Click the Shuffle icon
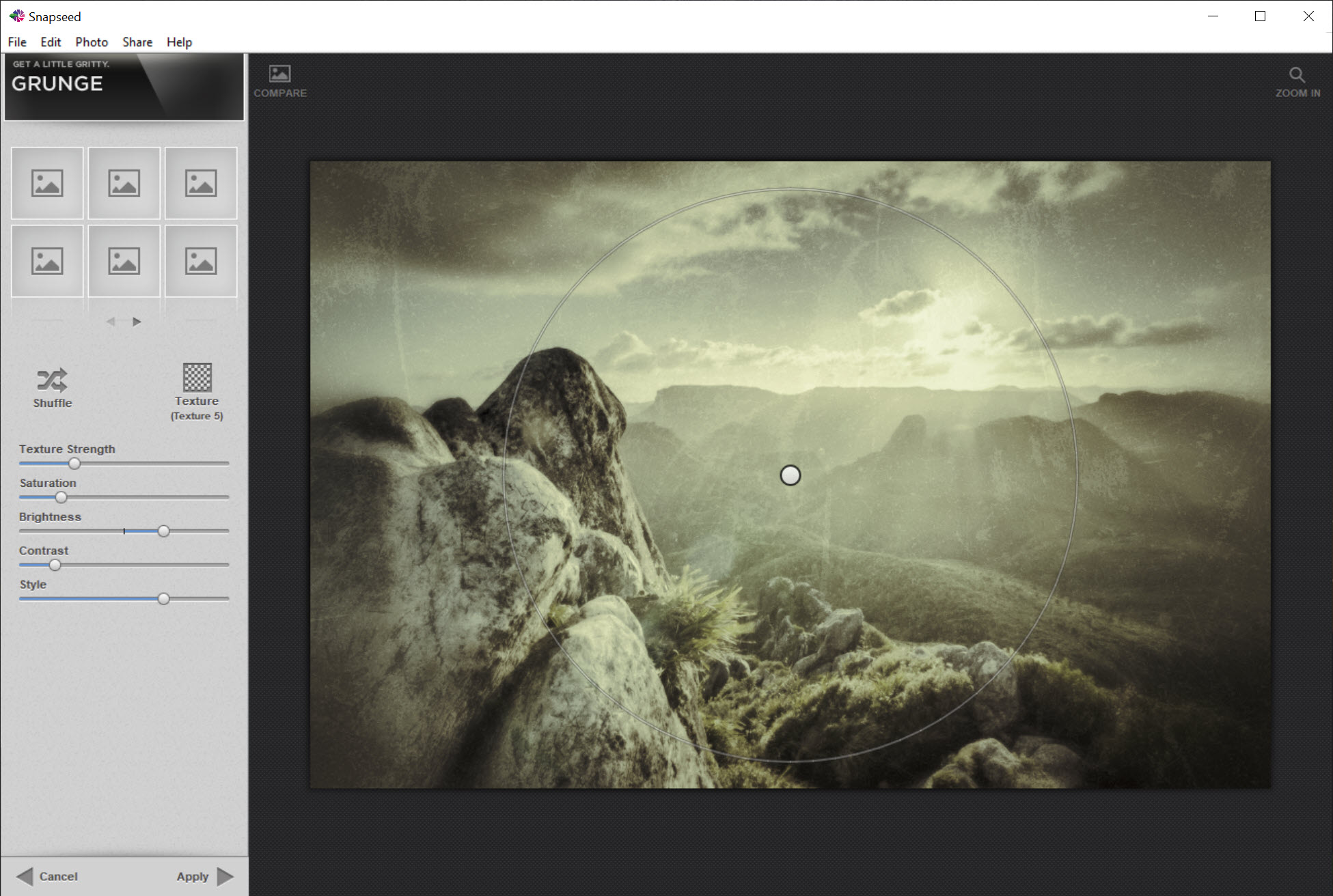 [53, 380]
